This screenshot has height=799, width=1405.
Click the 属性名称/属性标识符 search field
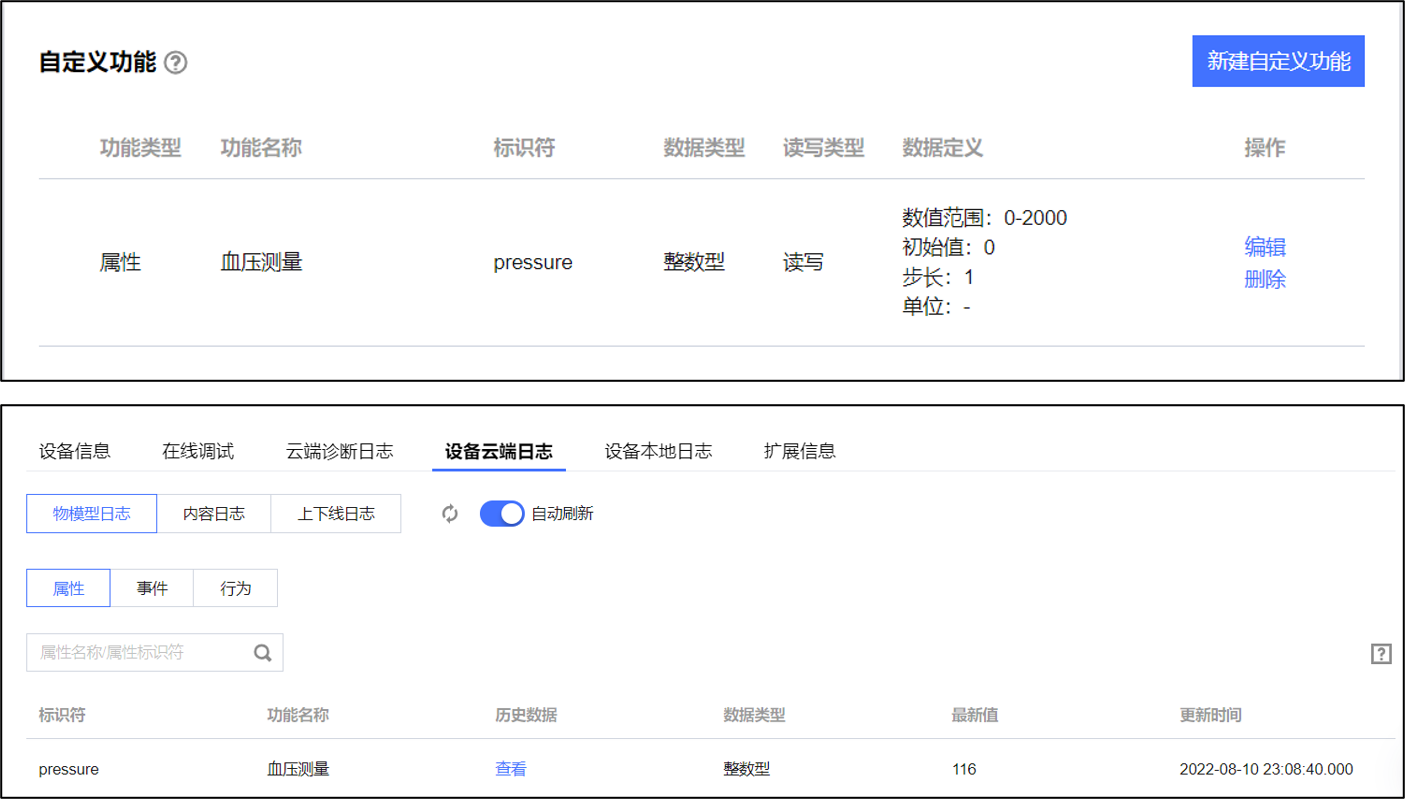click(x=155, y=652)
